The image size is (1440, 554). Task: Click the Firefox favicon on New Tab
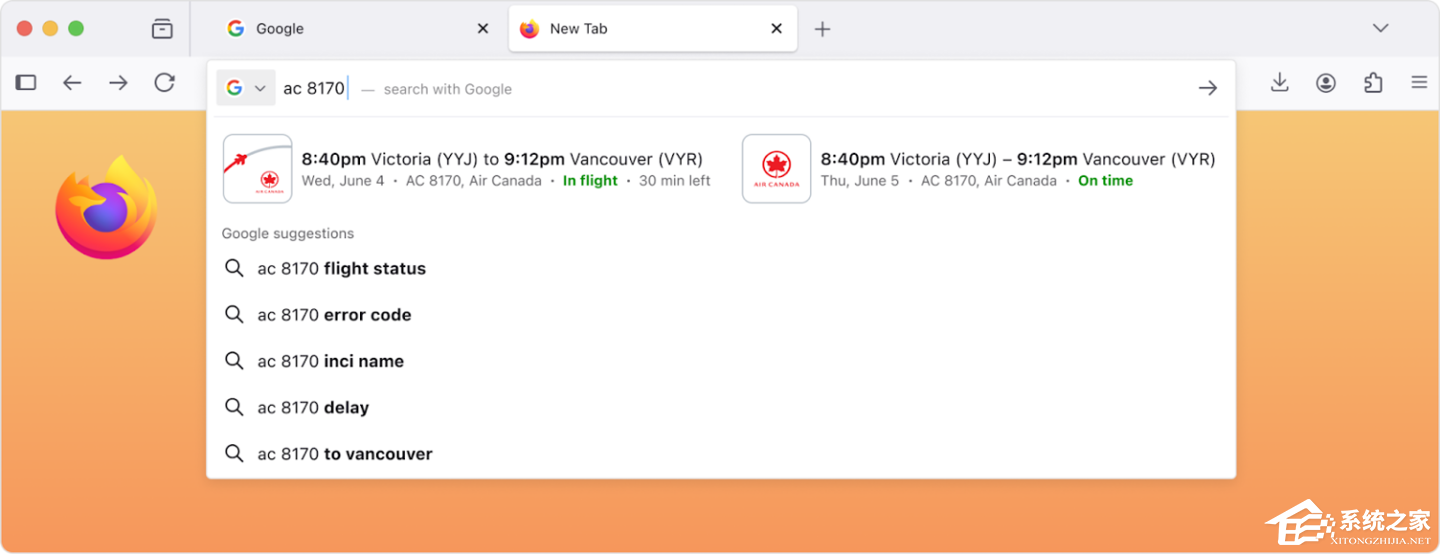pos(530,29)
